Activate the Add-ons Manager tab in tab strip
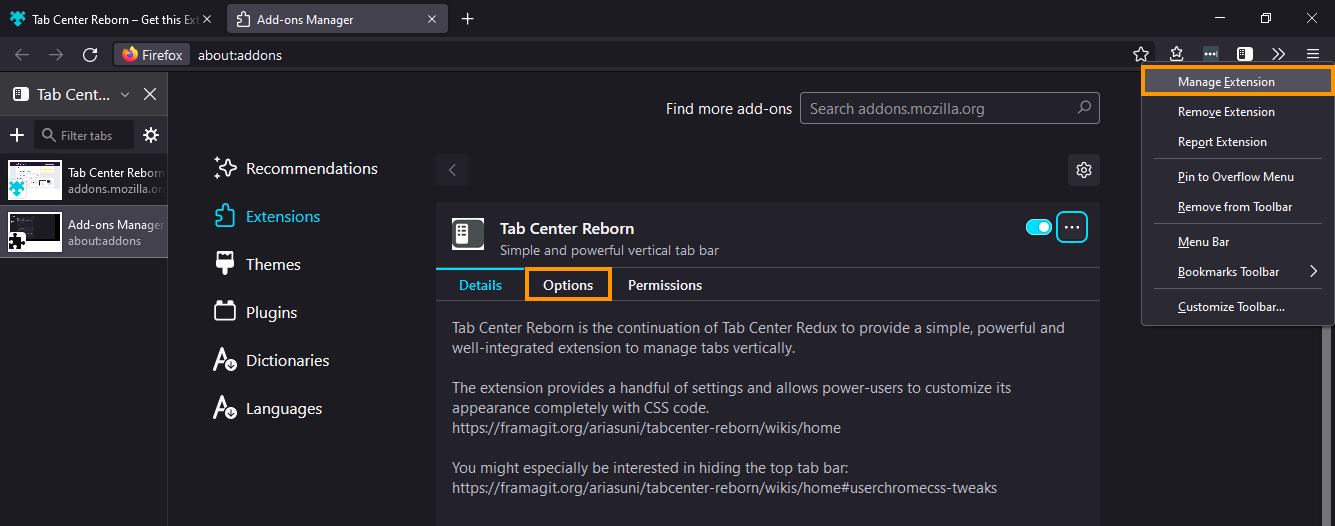 (x=335, y=19)
